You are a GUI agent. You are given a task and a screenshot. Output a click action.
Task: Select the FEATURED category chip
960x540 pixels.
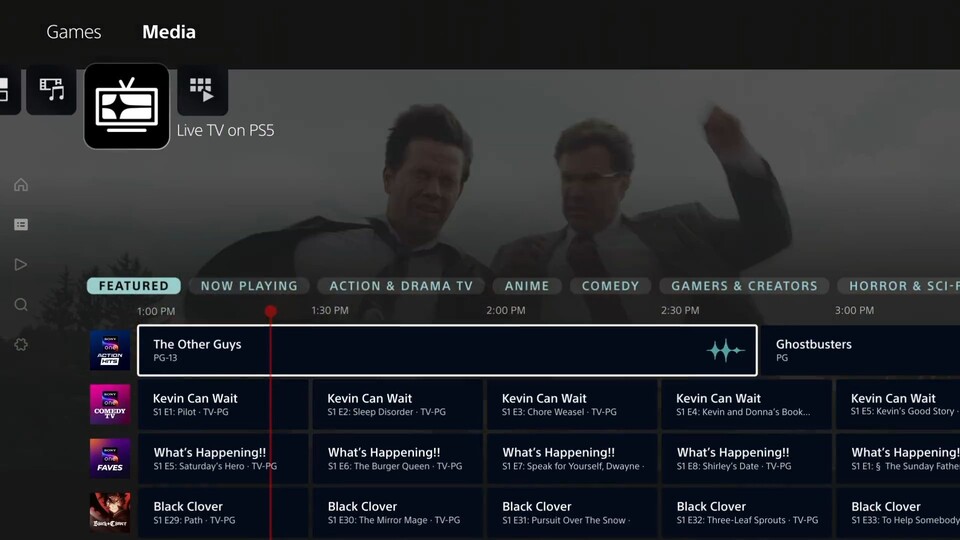pyautogui.click(x=133, y=286)
